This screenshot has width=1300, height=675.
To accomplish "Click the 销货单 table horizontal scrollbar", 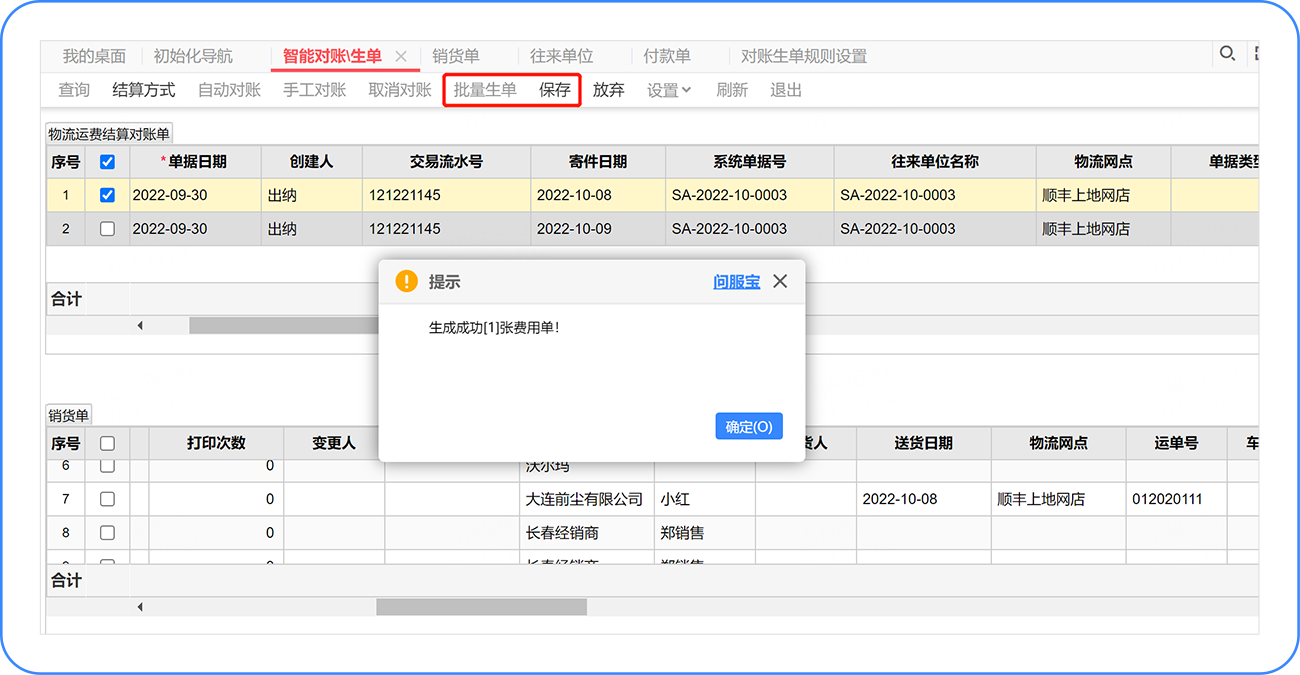I will coord(481,607).
